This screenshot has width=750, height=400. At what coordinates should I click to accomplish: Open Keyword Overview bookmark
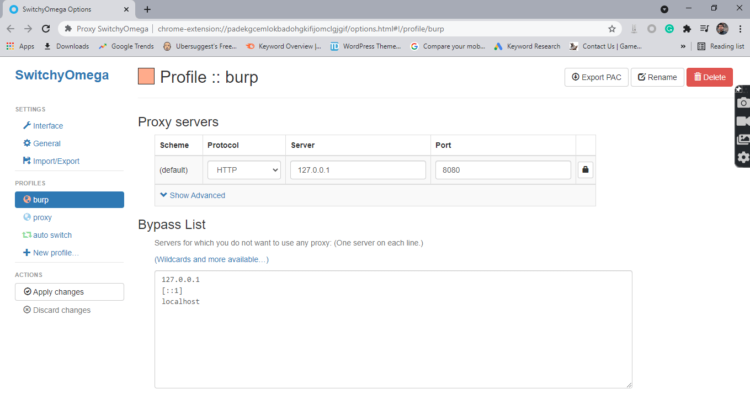[x=284, y=46]
